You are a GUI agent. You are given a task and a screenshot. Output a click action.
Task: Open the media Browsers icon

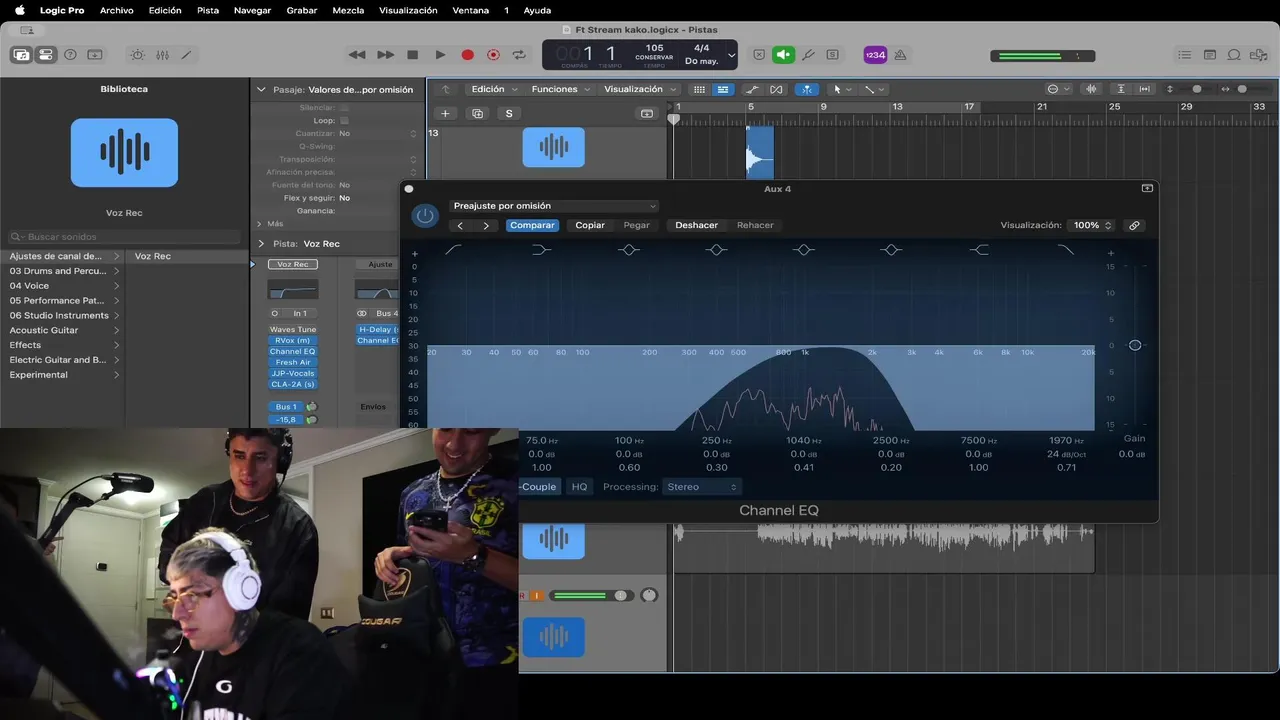[x=1258, y=55]
